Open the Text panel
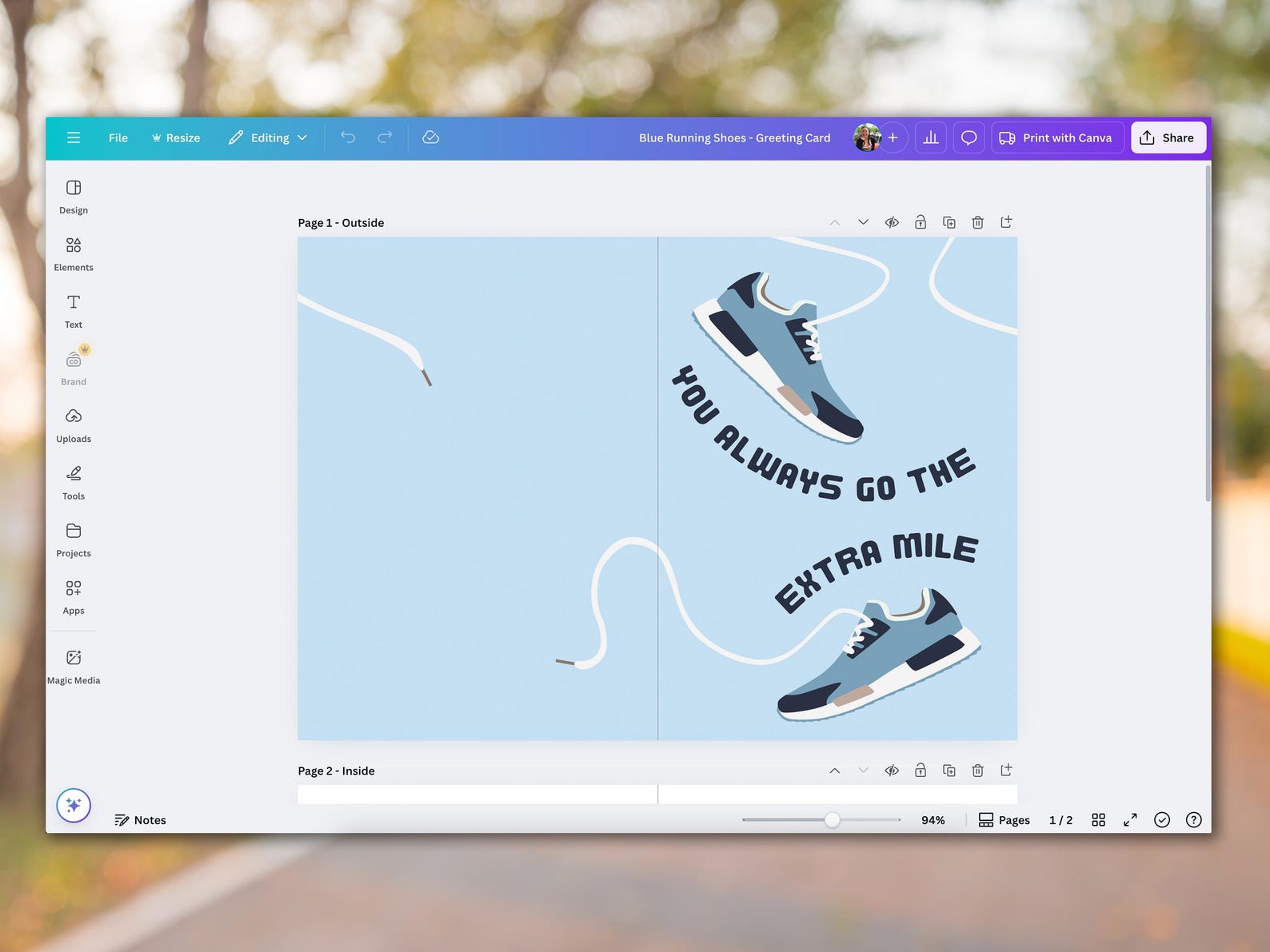Image resolution: width=1270 pixels, height=952 pixels. [x=74, y=311]
